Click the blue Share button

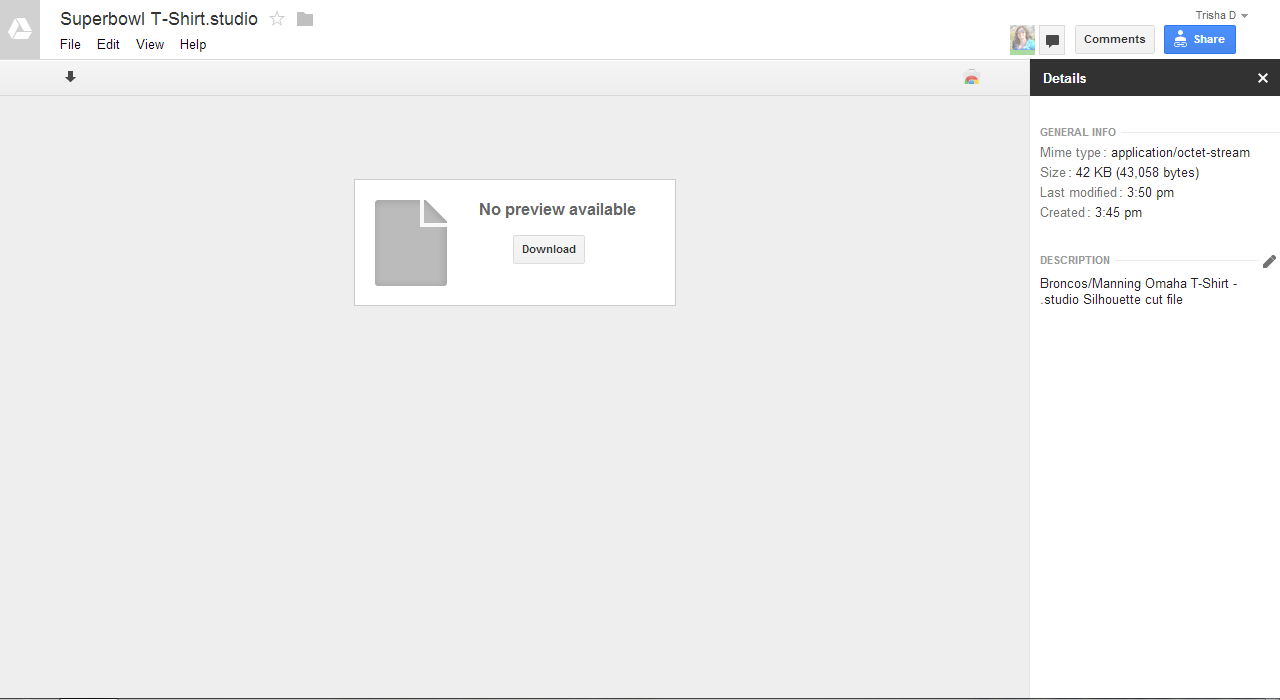pyautogui.click(x=1199, y=39)
